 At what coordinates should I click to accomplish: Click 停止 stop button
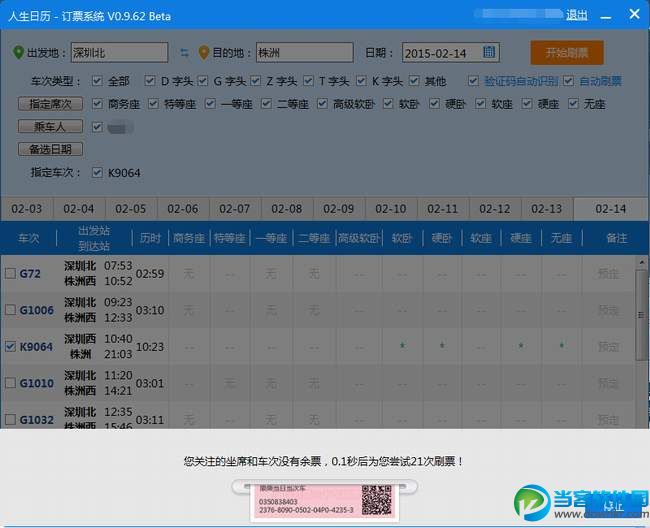(614, 506)
